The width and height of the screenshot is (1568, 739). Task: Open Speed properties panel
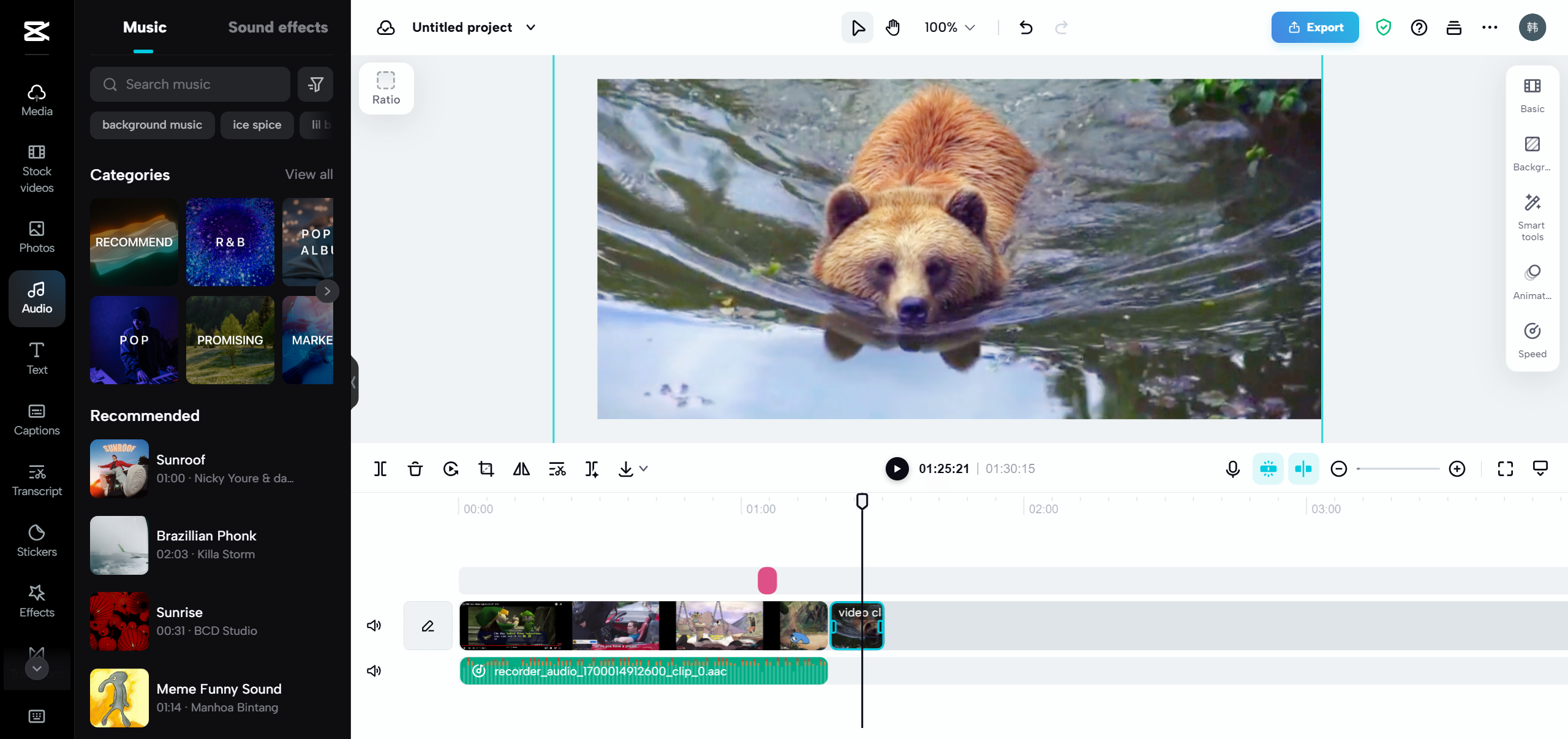[1532, 341]
